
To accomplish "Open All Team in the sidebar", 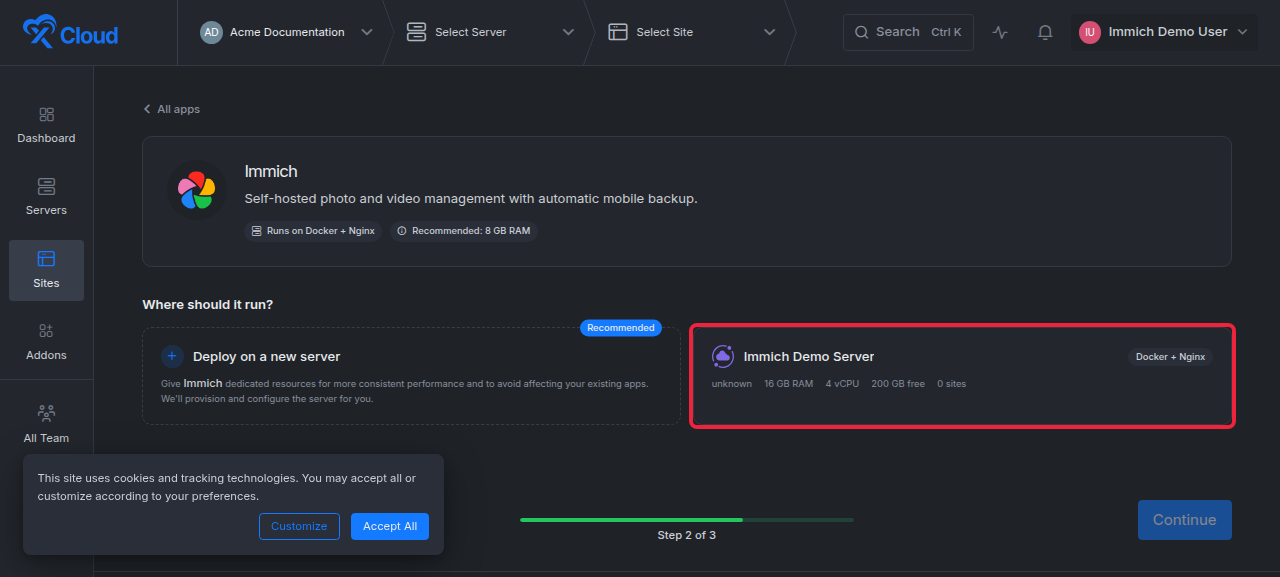I will click(46, 425).
